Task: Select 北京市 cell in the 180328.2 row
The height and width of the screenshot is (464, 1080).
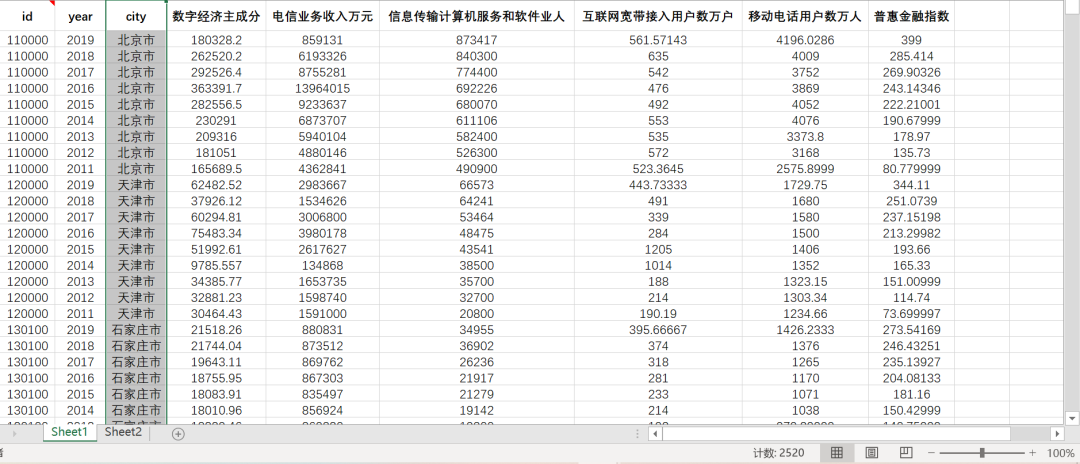Action: coord(136,40)
